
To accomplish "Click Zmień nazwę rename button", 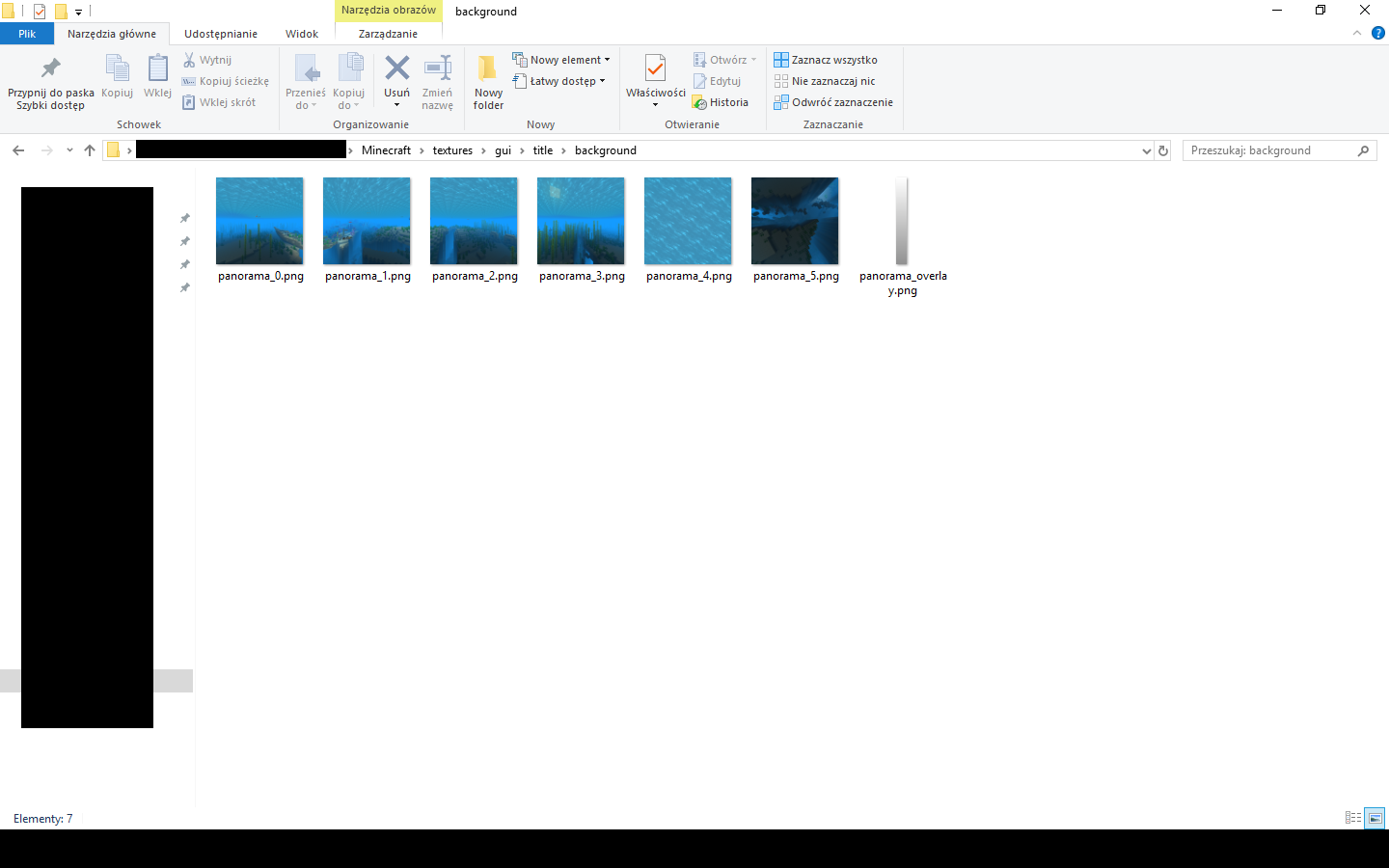I will click(437, 82).
